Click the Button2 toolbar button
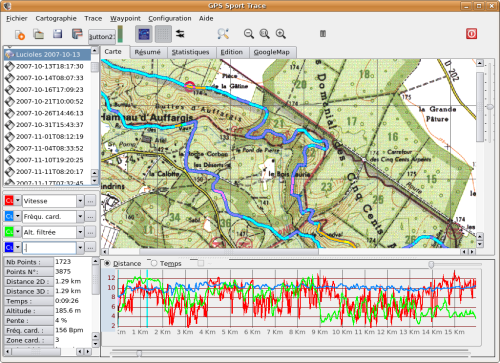This screenshot has height=363, width=500. (x=102, y=37)
